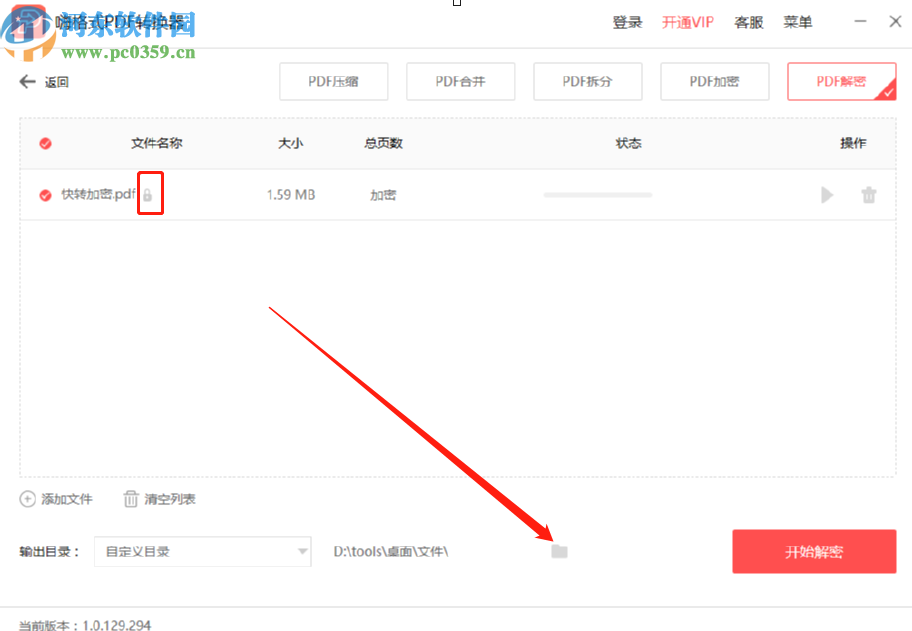Image resolution: width=912 pixels, height=631 pixels.
Task: Open the output folder browse icon
Action: 559,551
